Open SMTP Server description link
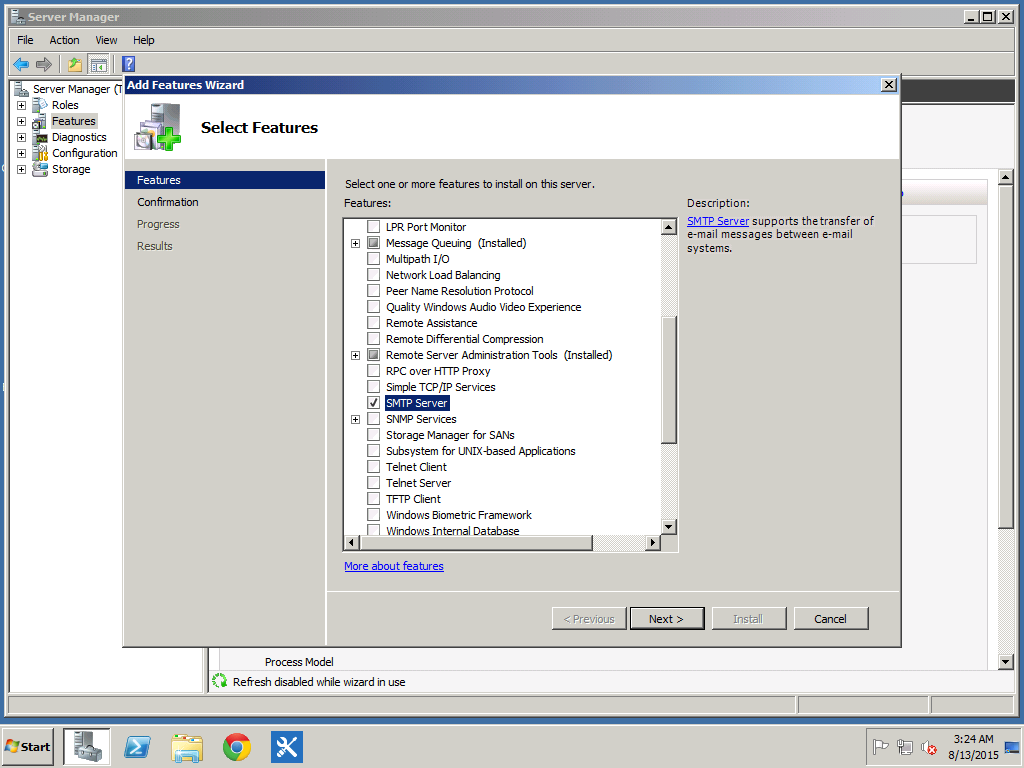Screen dimensions: 1024x768 (718, 221)
